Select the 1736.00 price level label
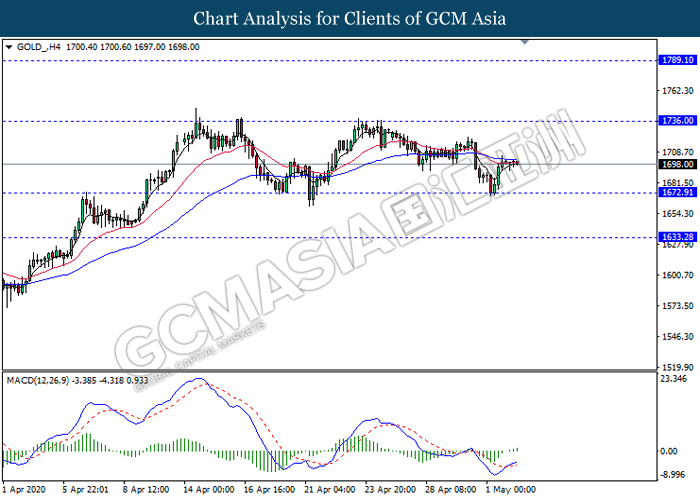This screenshot has height=500, width=700. point(677,121)
